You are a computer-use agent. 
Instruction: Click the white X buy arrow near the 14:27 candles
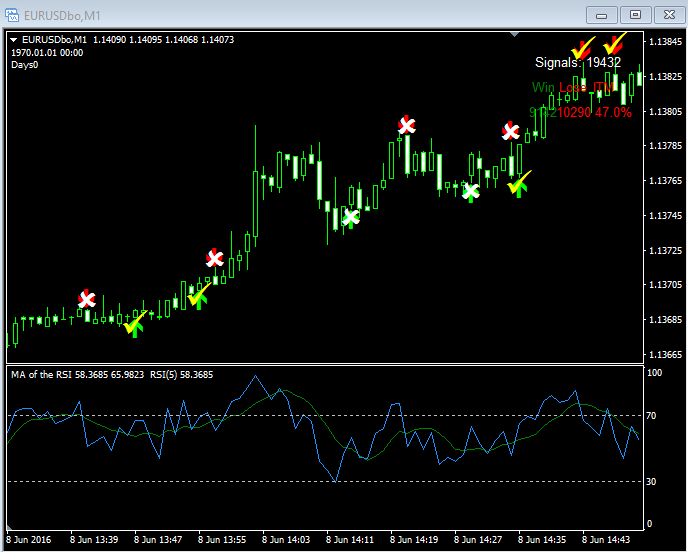[471, 192]
